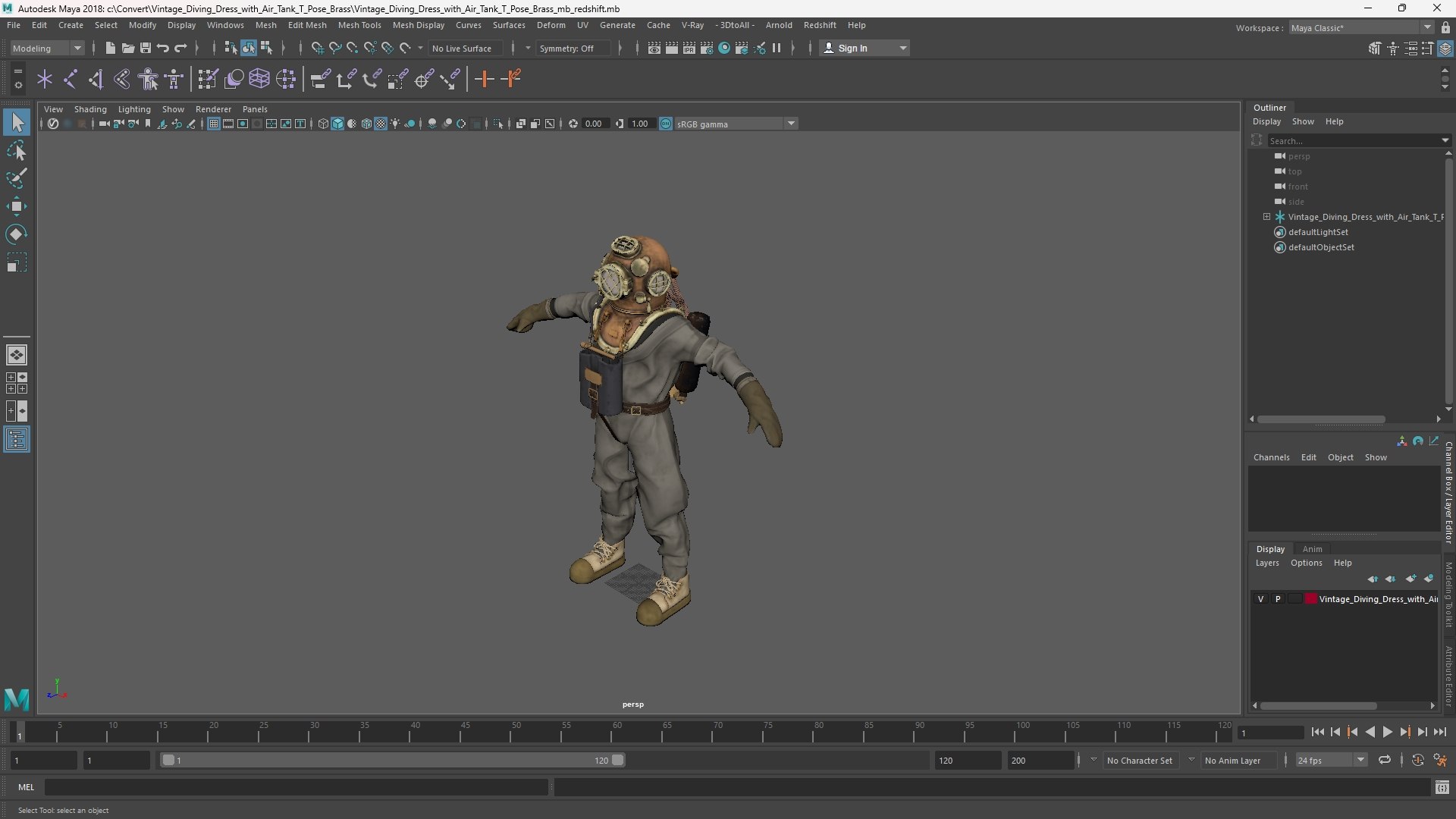Activate the Lasso select tool
1456x819 pixels.
[x=17, y=150]
